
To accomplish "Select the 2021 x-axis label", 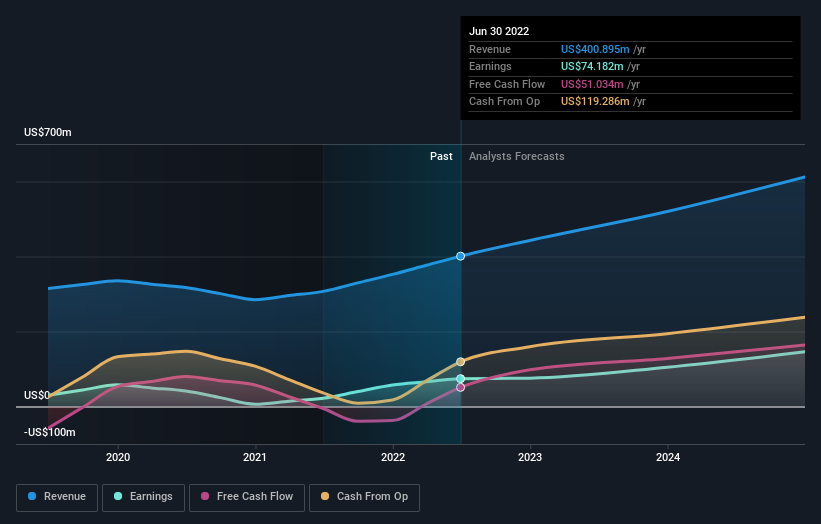I will 255,457.
